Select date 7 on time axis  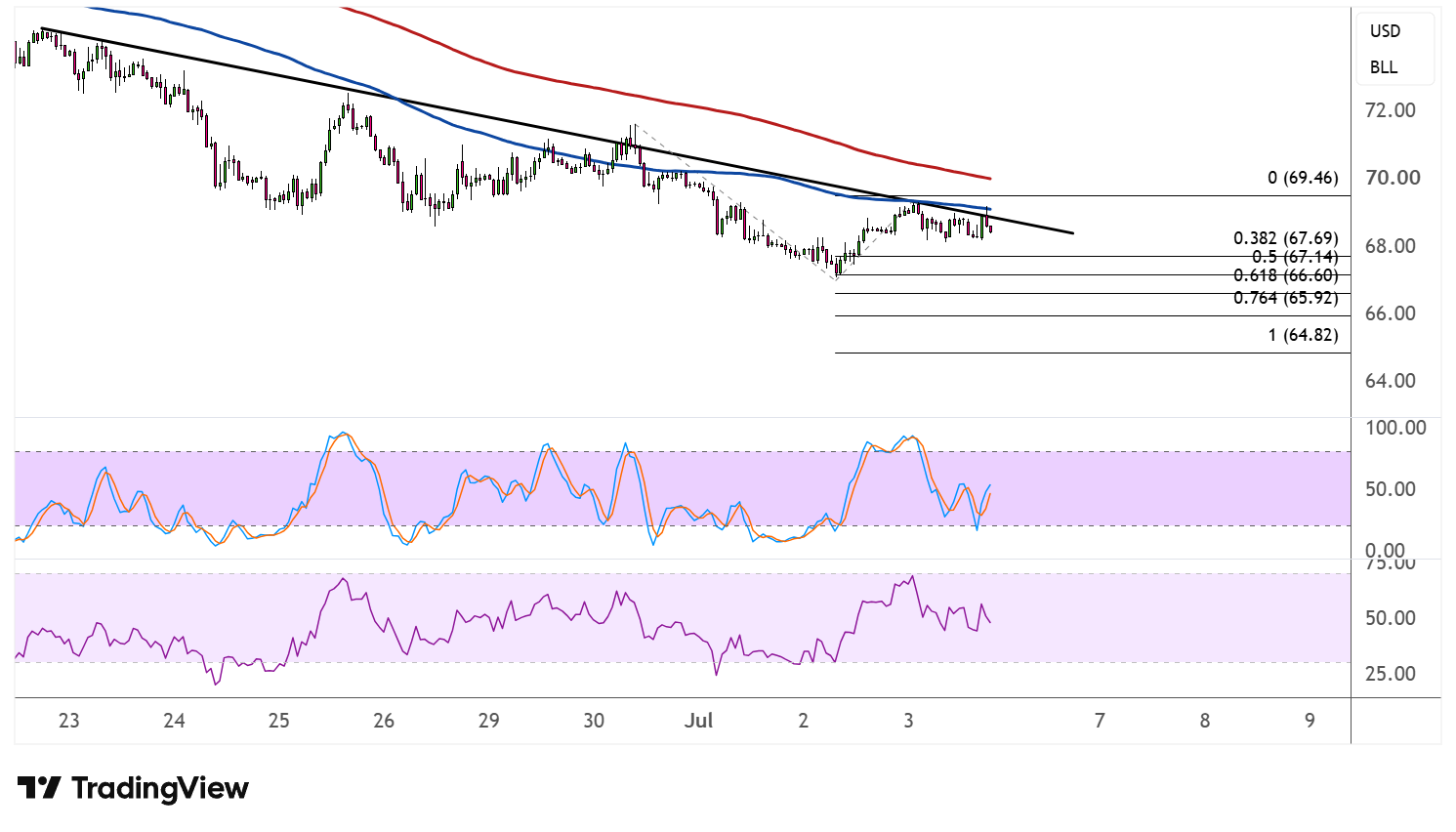point(1100,721)
